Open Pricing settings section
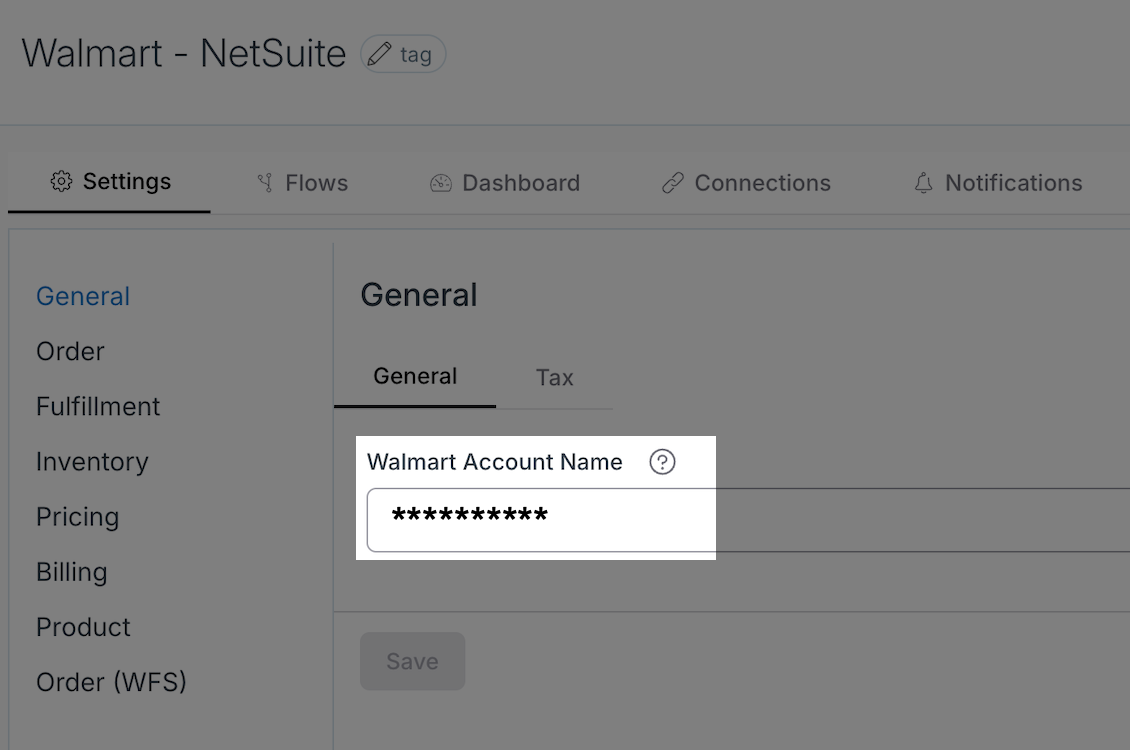This screenshot has width=1130, height=750. click(77, 517)
